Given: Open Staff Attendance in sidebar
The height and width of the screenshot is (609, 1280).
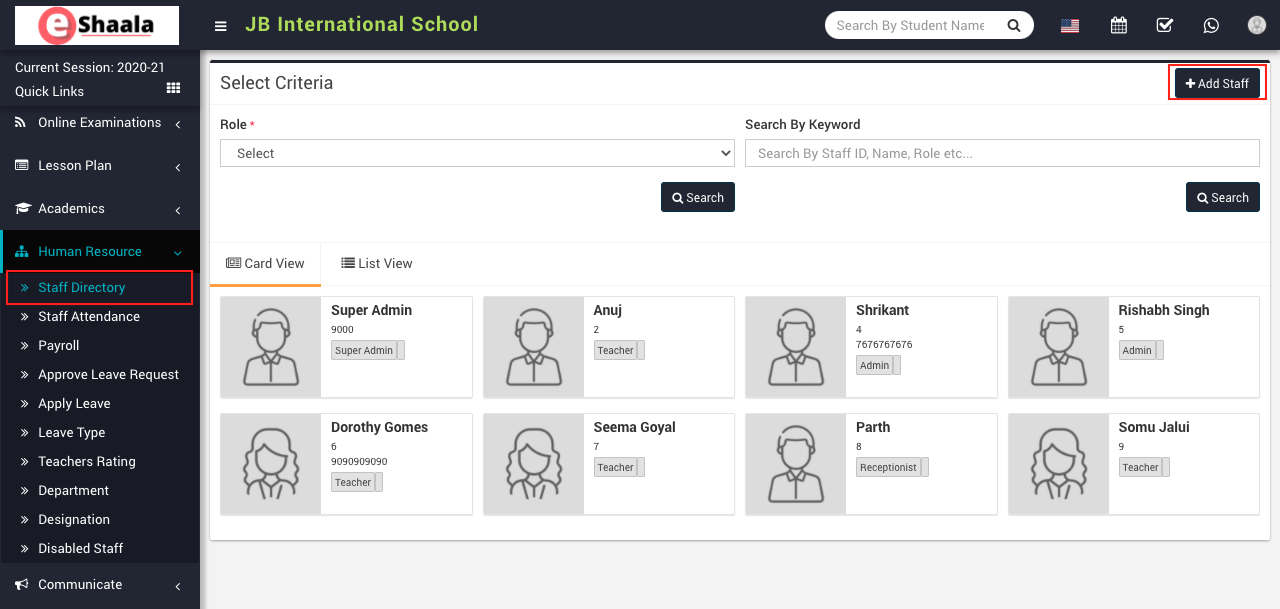Looking at the screenshot, I should coord(89,317).
